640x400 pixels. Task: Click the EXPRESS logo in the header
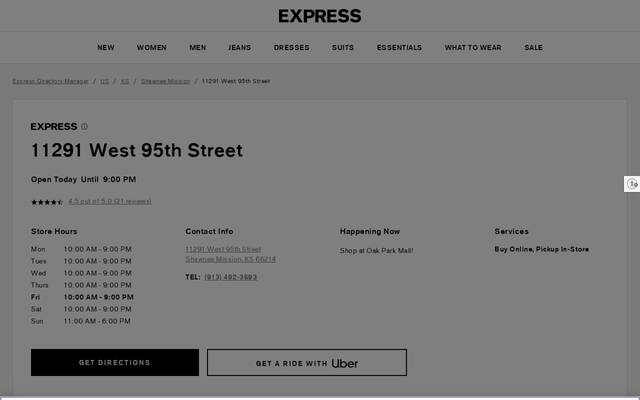point(320,16)
